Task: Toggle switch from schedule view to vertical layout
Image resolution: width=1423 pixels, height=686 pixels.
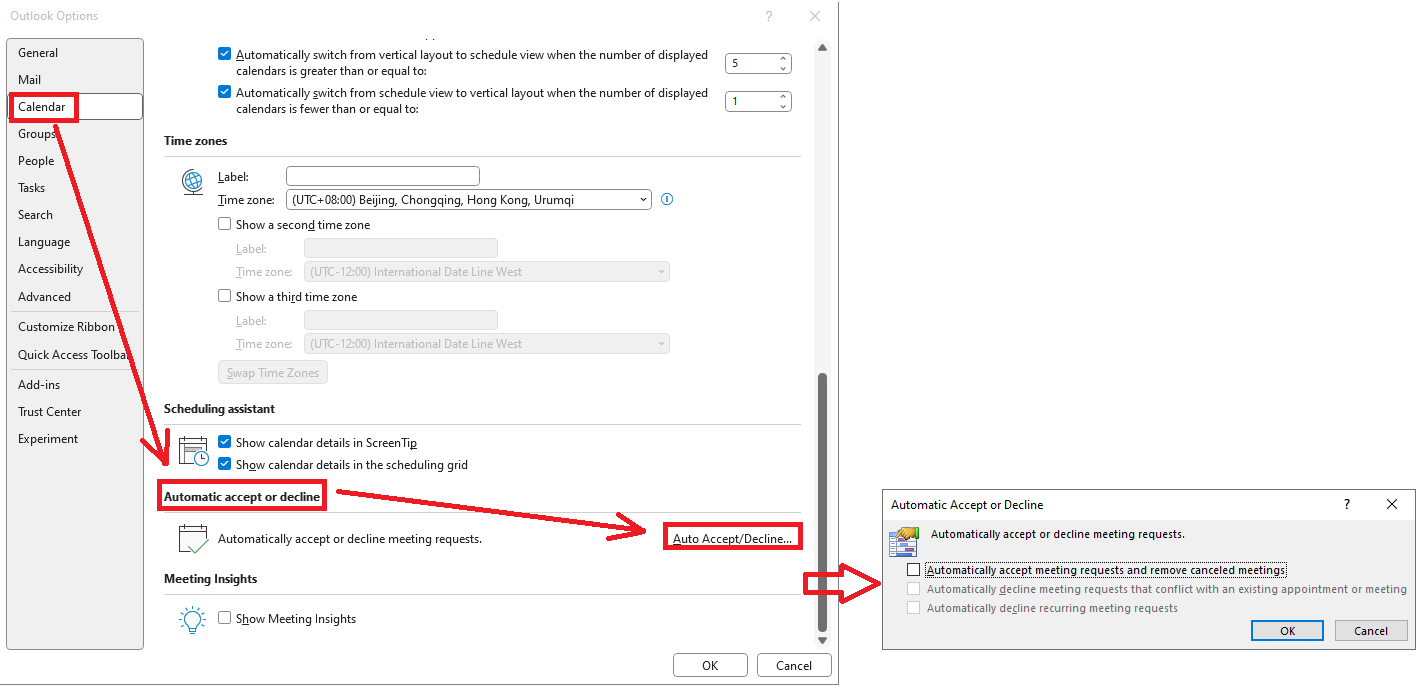Action: pyautogui.click(x=224, y=93)
